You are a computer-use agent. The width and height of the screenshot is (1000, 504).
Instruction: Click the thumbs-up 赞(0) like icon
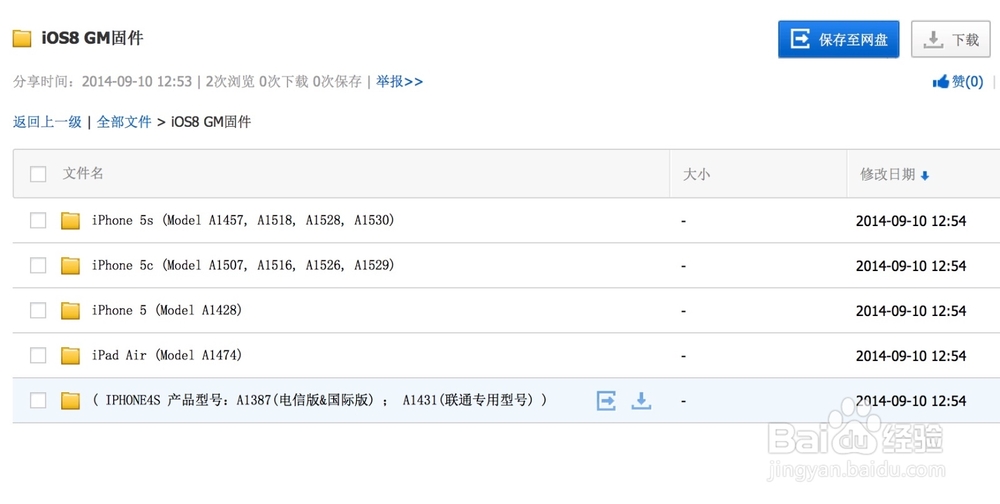[940, 82]
